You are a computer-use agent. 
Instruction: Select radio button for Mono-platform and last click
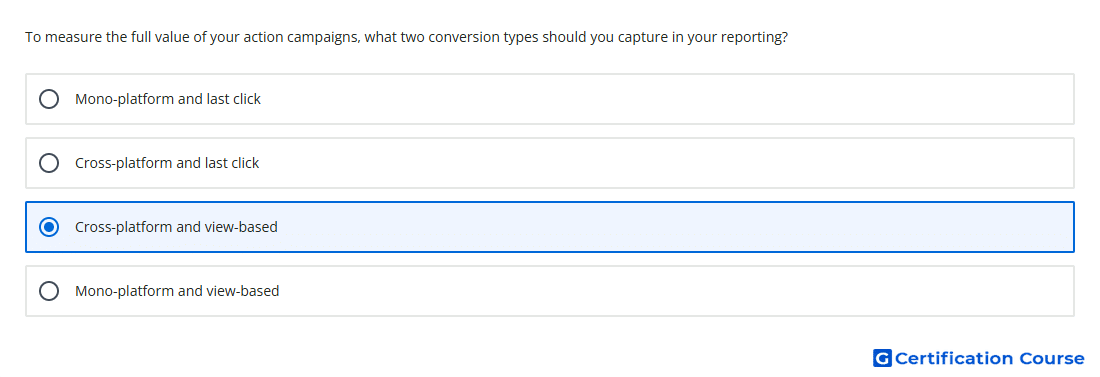(x=49, y=99)
